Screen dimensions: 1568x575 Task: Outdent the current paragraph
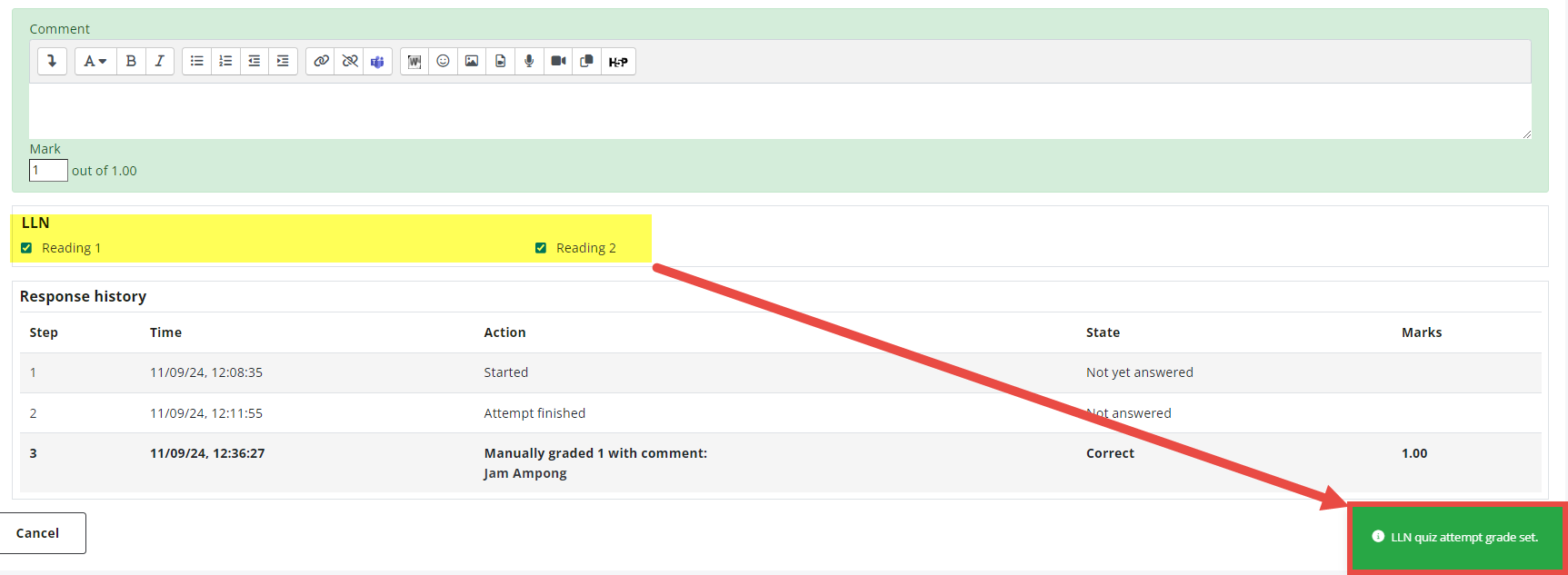[255, 61]
